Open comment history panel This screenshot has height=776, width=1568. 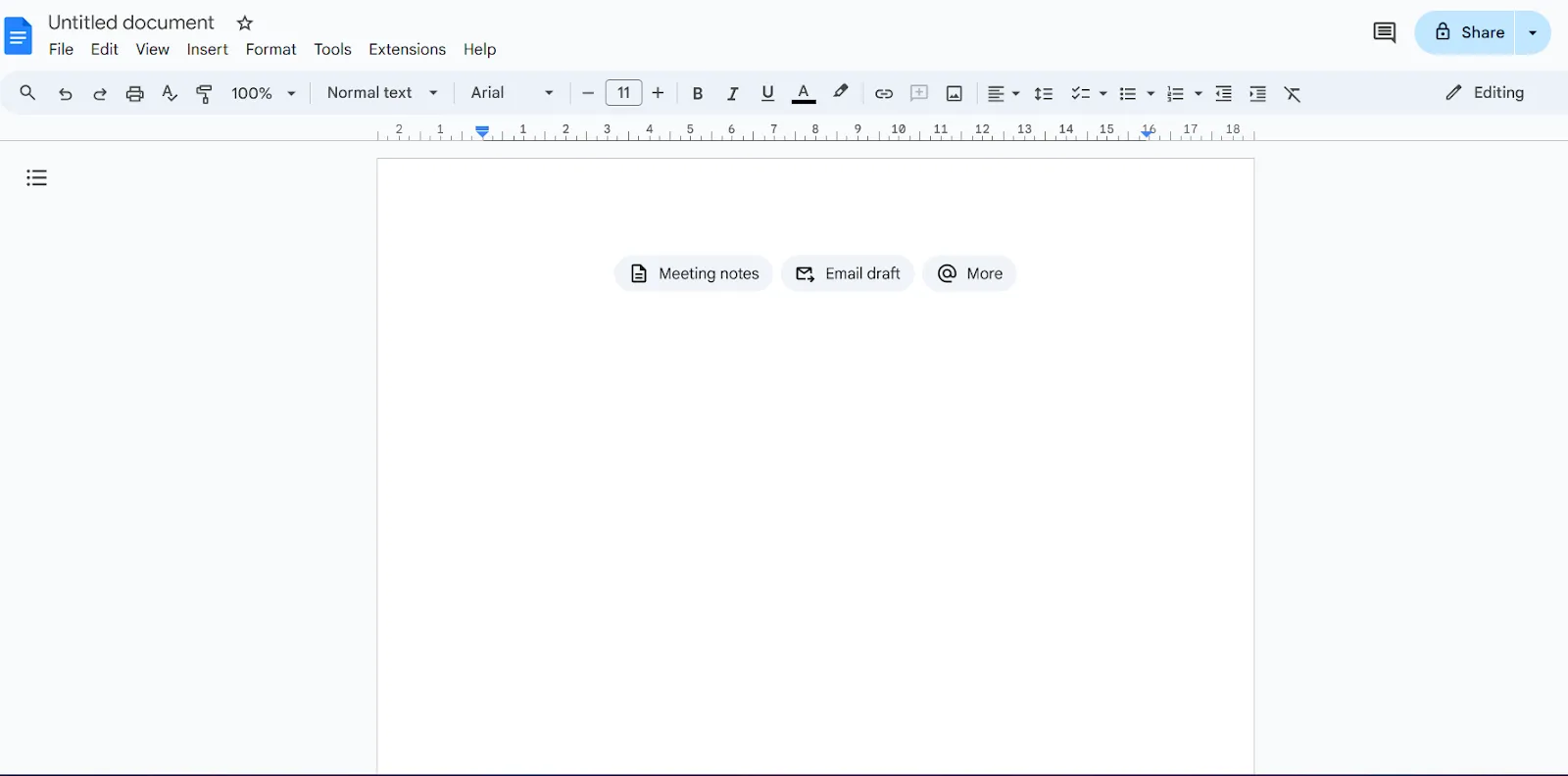(1385, 33)
